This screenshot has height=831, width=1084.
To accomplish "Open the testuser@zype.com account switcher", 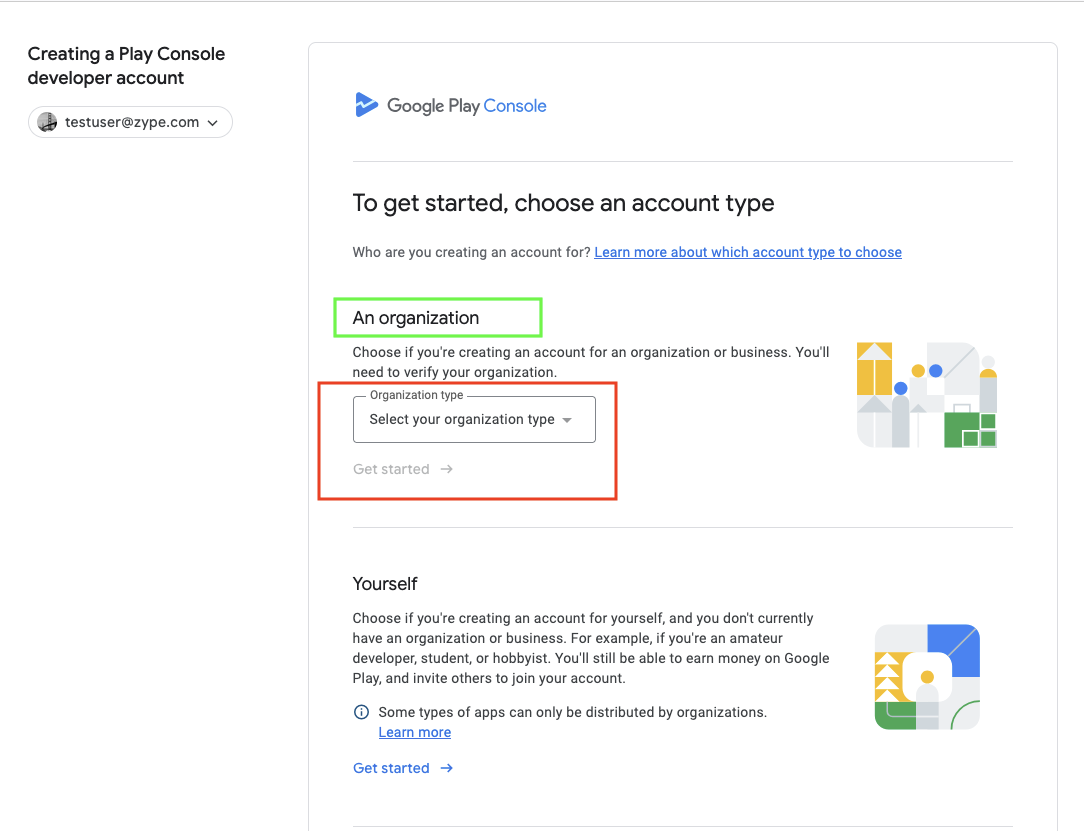I will (x=130, y=122).
